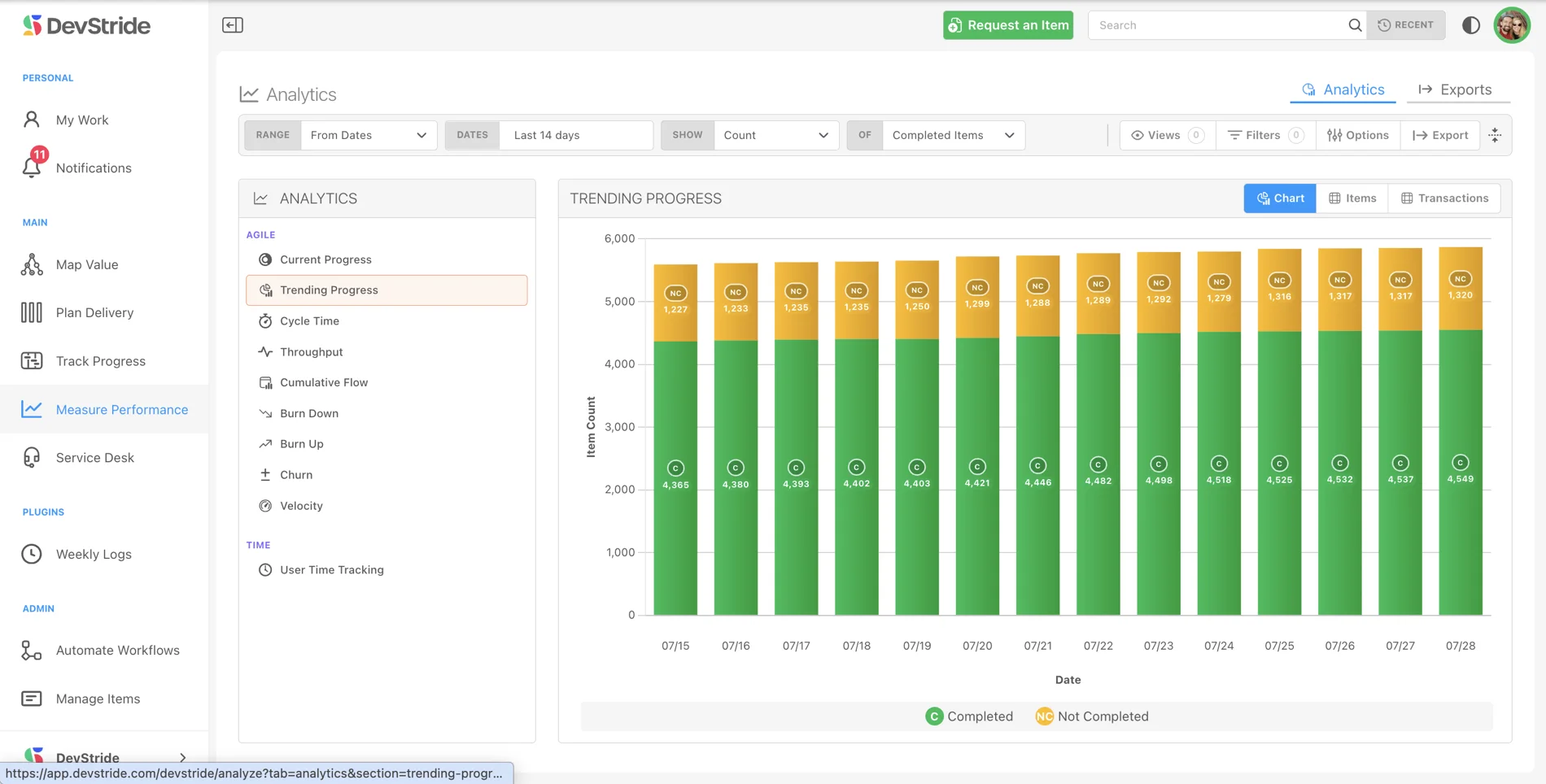Click the green 07/24 bar showing 4,518
1546x784 pixels.
point(1219,473)
